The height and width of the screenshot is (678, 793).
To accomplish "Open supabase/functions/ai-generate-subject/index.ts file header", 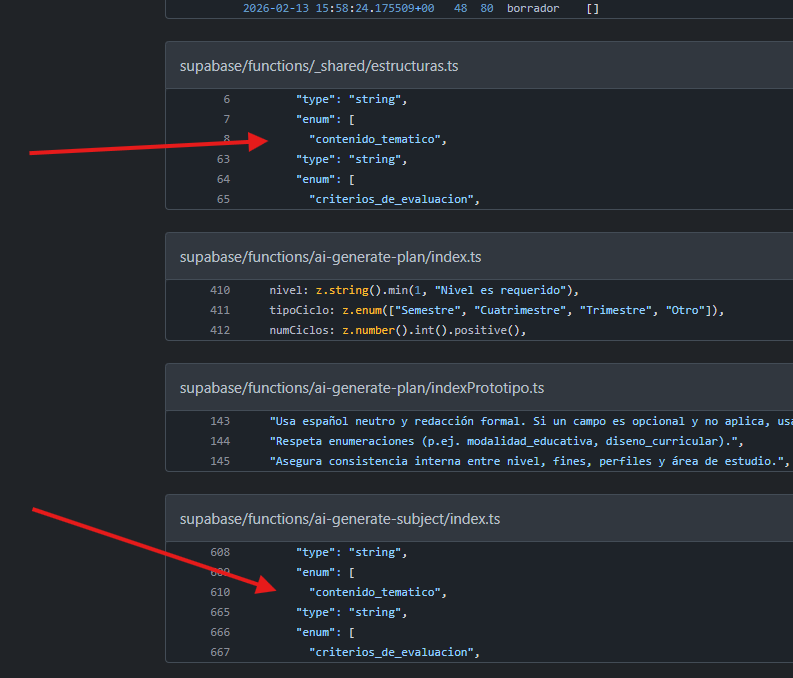I will coord(340,519).
